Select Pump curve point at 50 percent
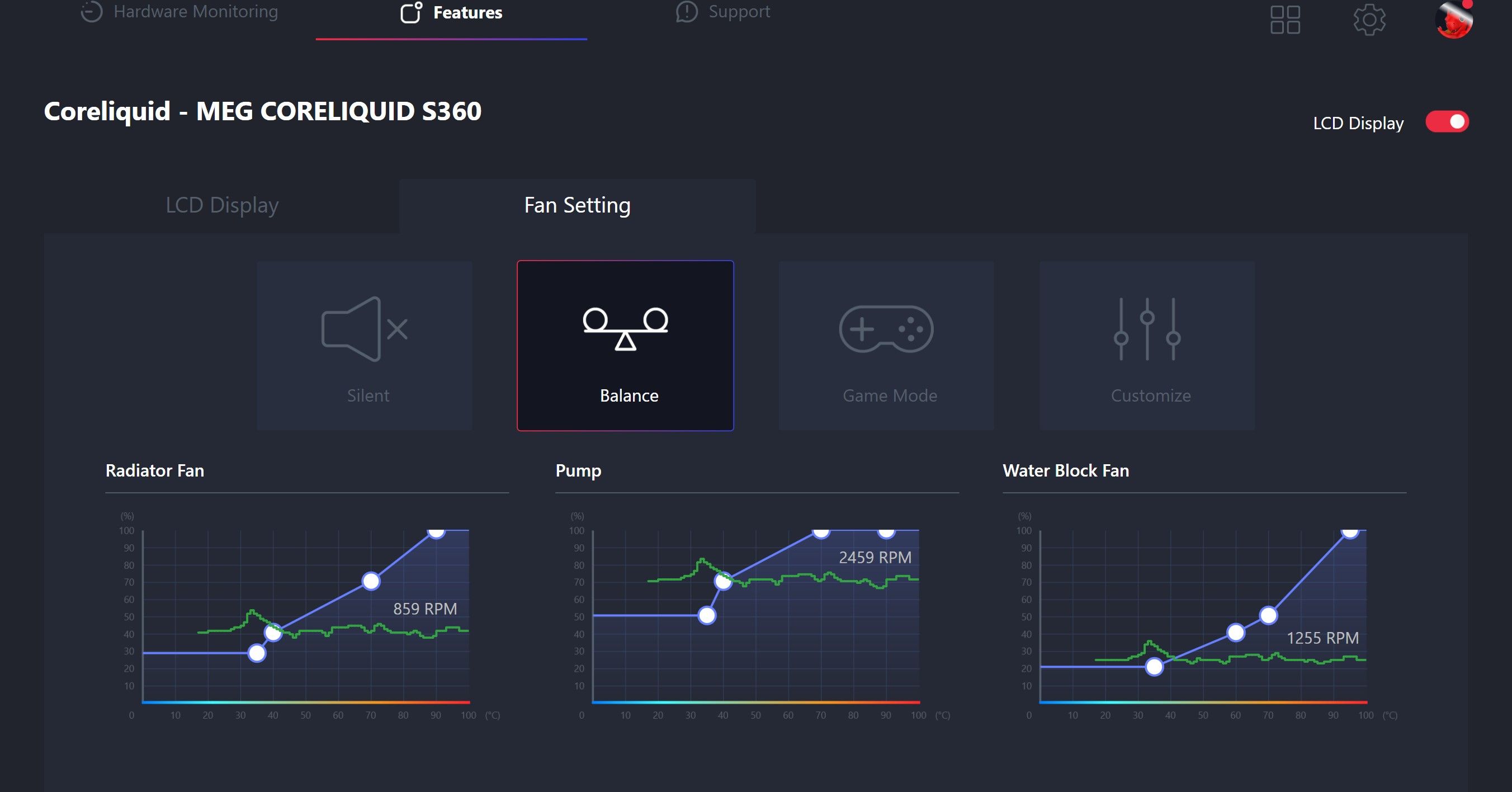 click(x=707, y=615)
